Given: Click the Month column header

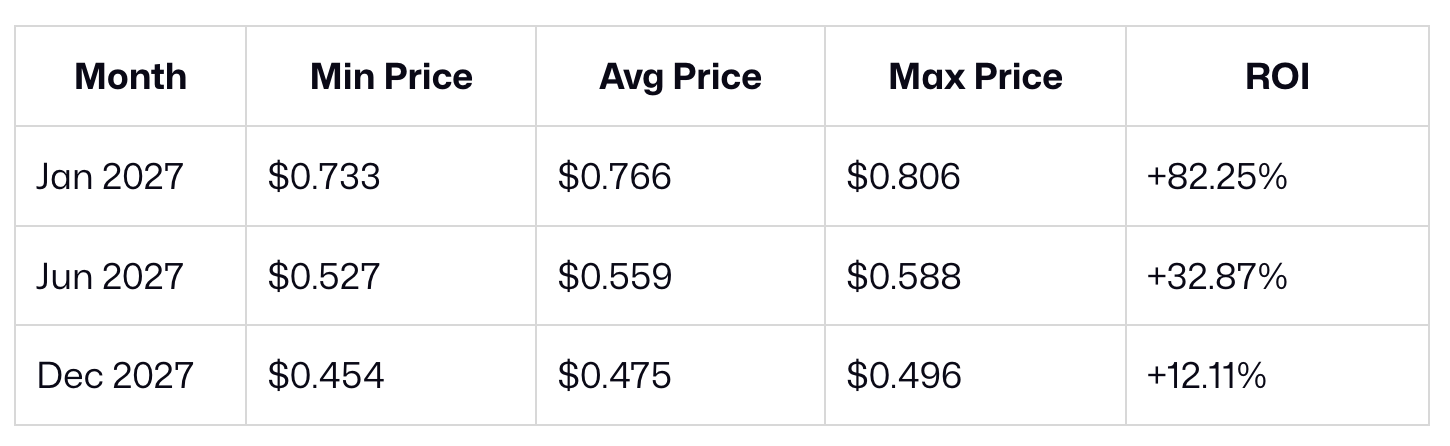Looking at the screenshot, I should click(x=130, y=77).
